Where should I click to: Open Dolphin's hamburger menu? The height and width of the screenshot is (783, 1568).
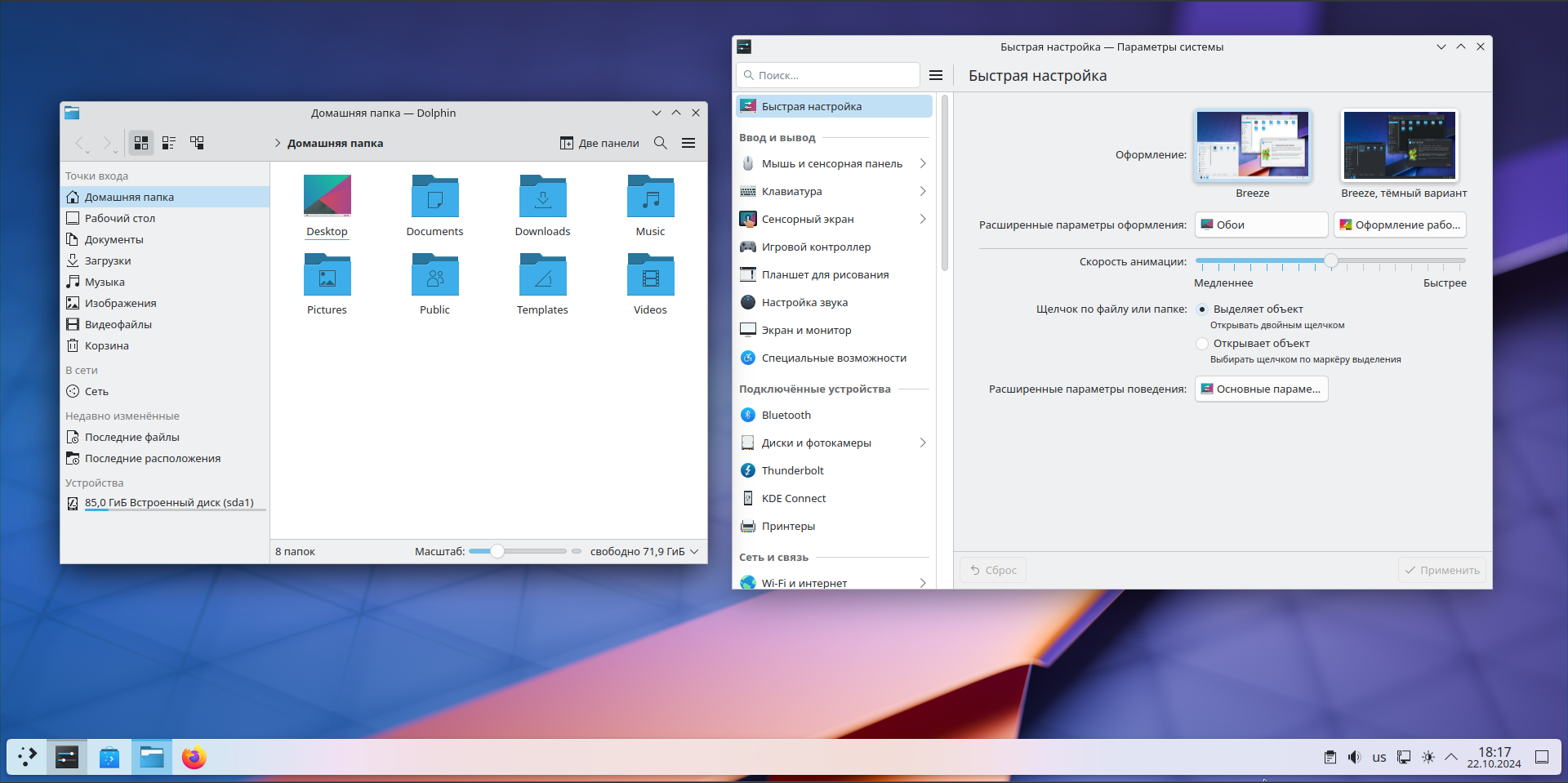688,143
